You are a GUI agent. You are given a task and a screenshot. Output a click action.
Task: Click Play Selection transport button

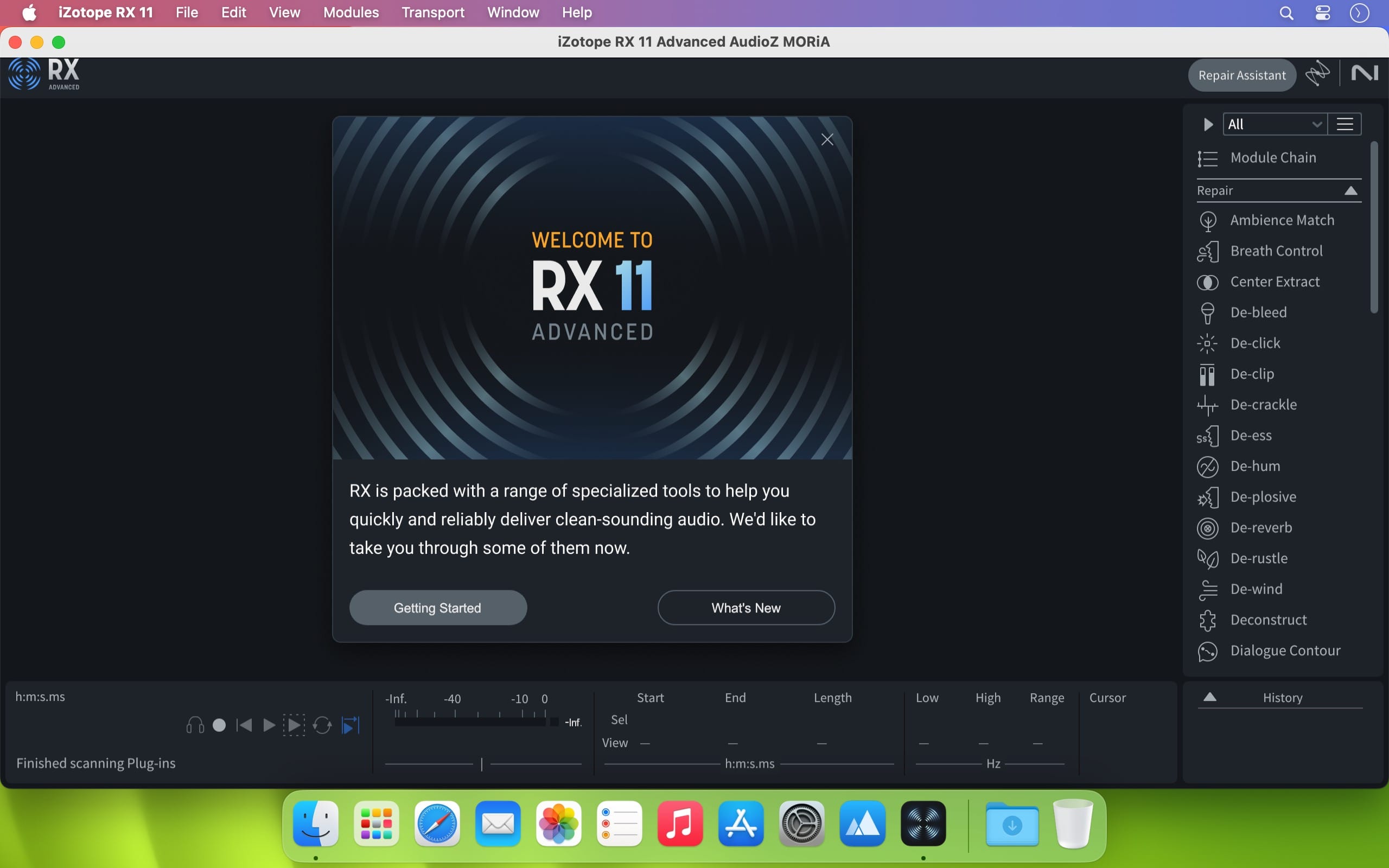(x=294, y=725)
